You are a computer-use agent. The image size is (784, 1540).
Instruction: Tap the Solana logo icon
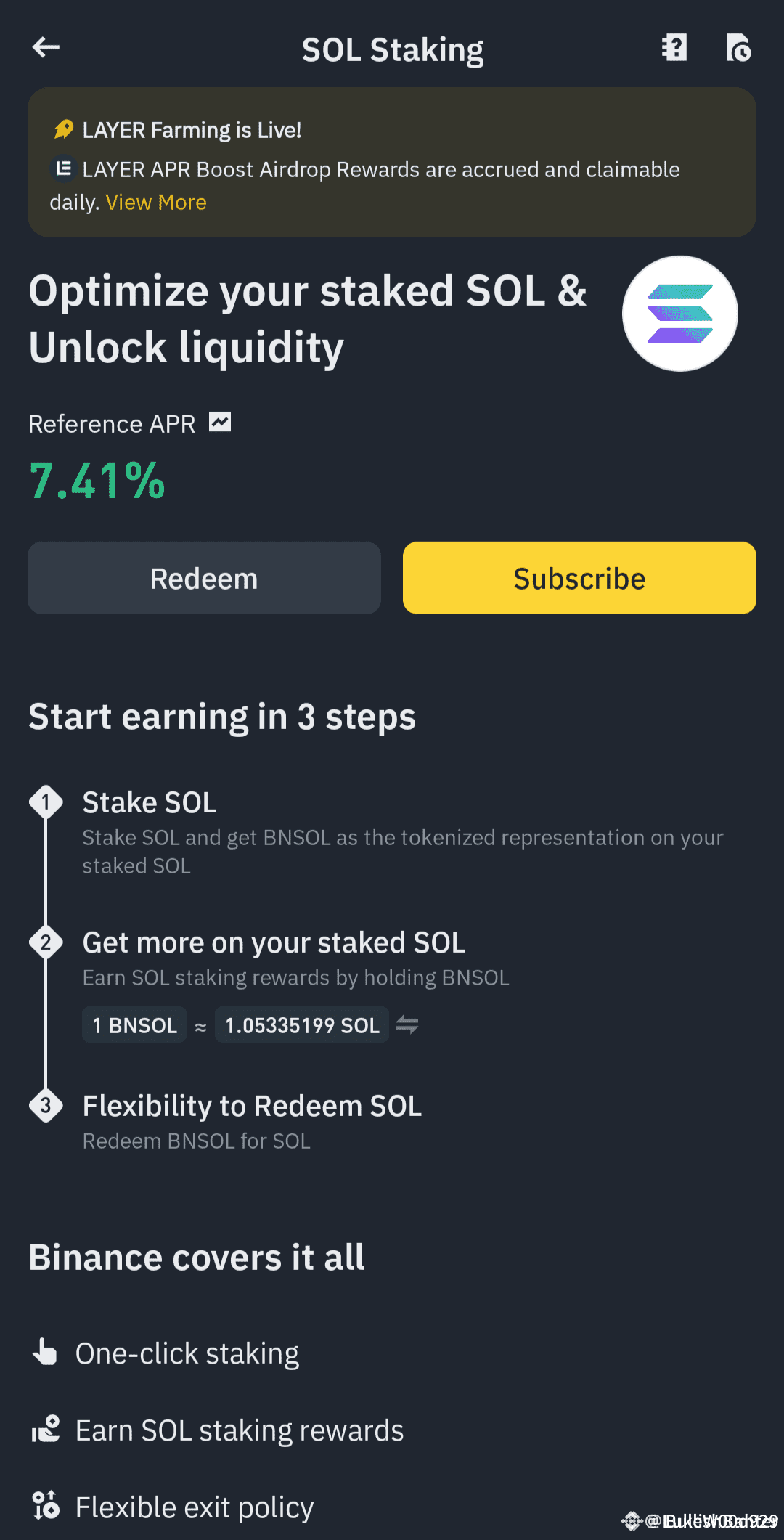pos(679,314)
